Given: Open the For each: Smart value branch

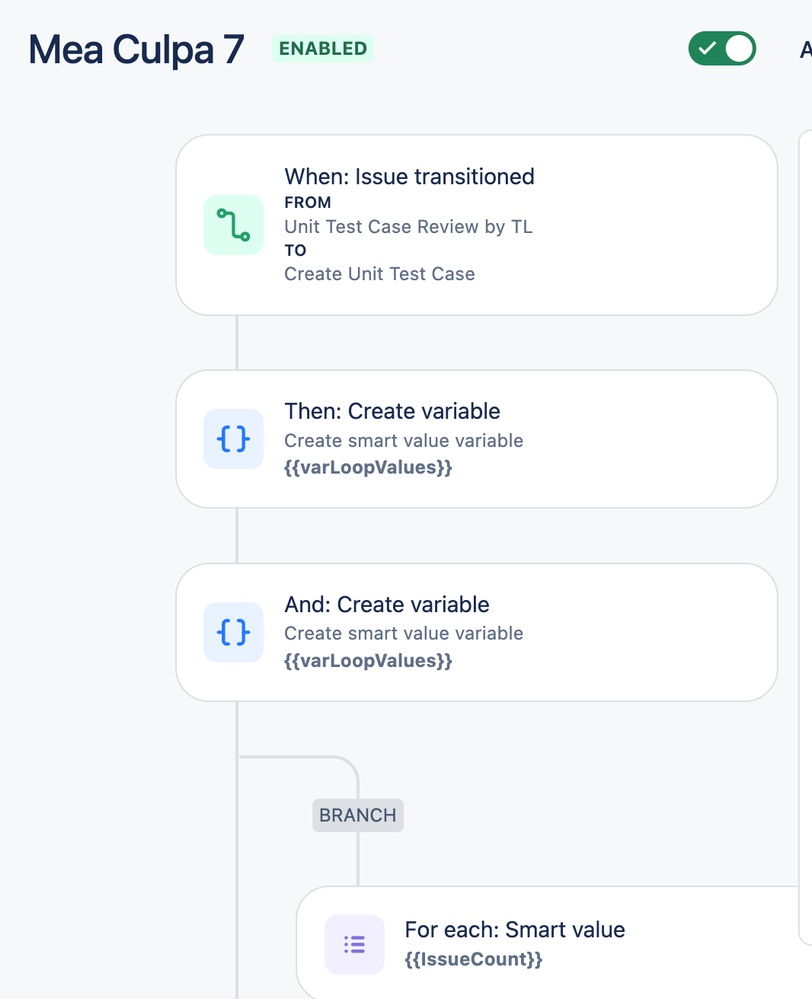Looking at the screenshot, I should click(554, 943).
